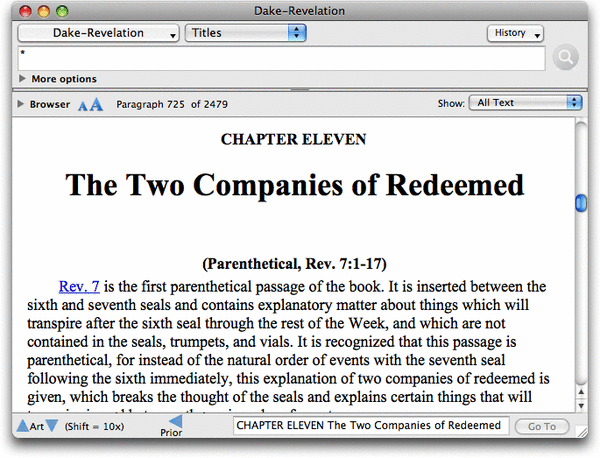The width and height of the screenshot is (600, 458).
Task: Click the smaller text size A icon
Action: tap(83, 104)
